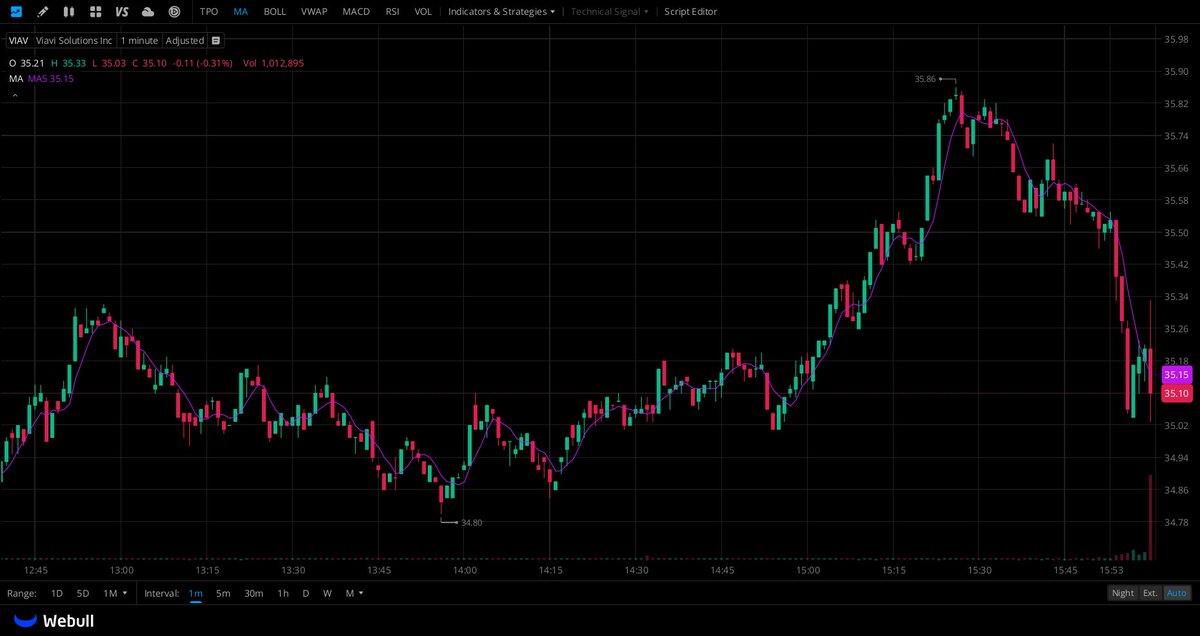Click the MA5 35.15 legend label

pyautogui.click(x=51, y=78)
